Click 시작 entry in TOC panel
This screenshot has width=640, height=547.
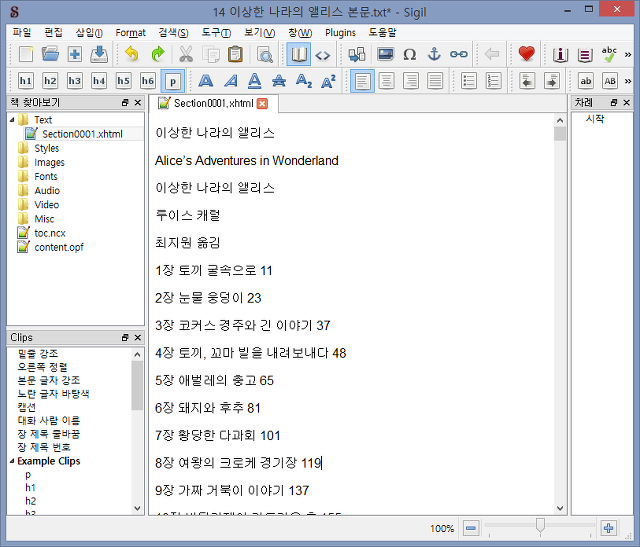click(595, 119)
